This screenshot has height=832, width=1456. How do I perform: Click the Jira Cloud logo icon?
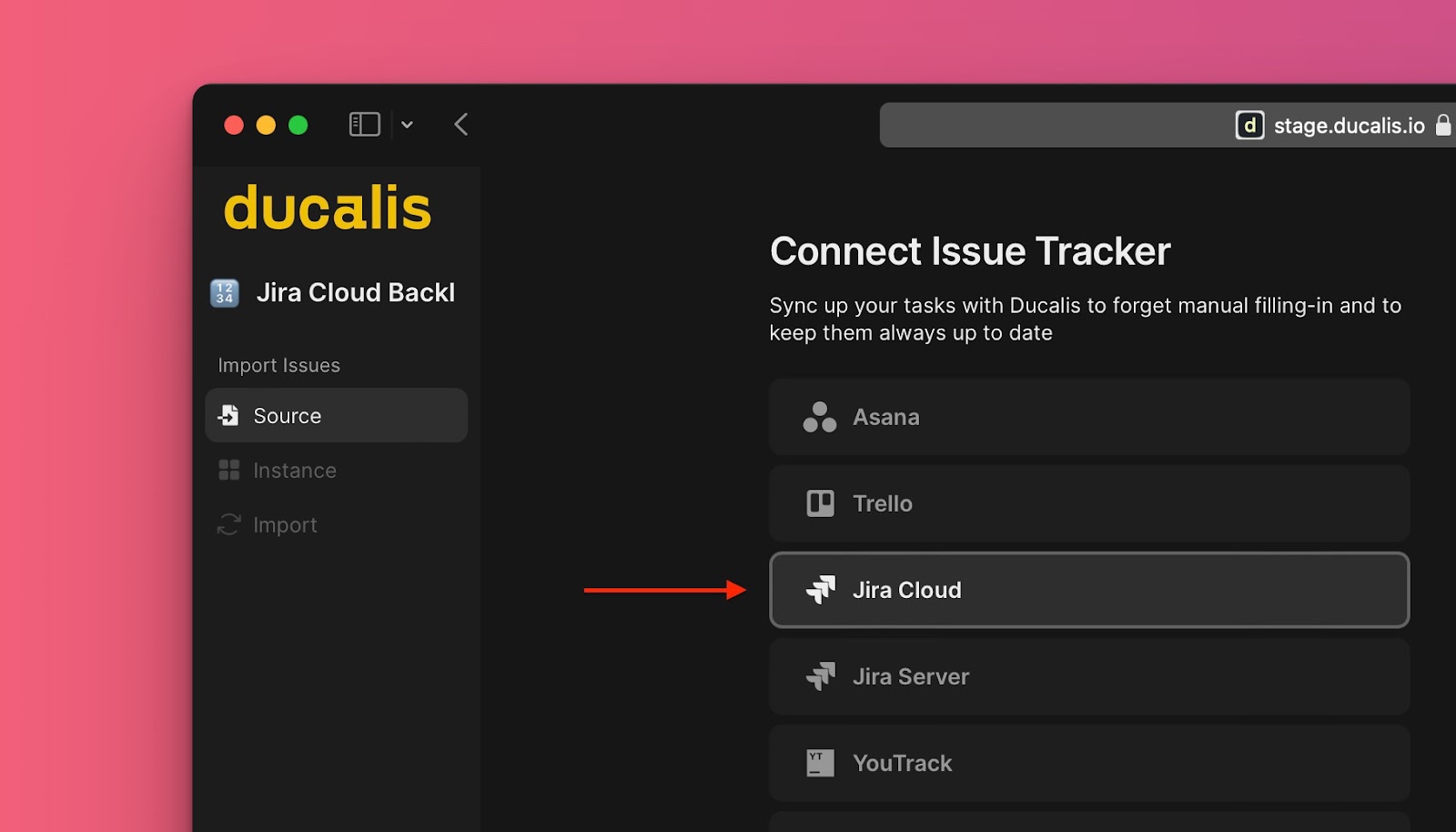[x=820, y=590]
